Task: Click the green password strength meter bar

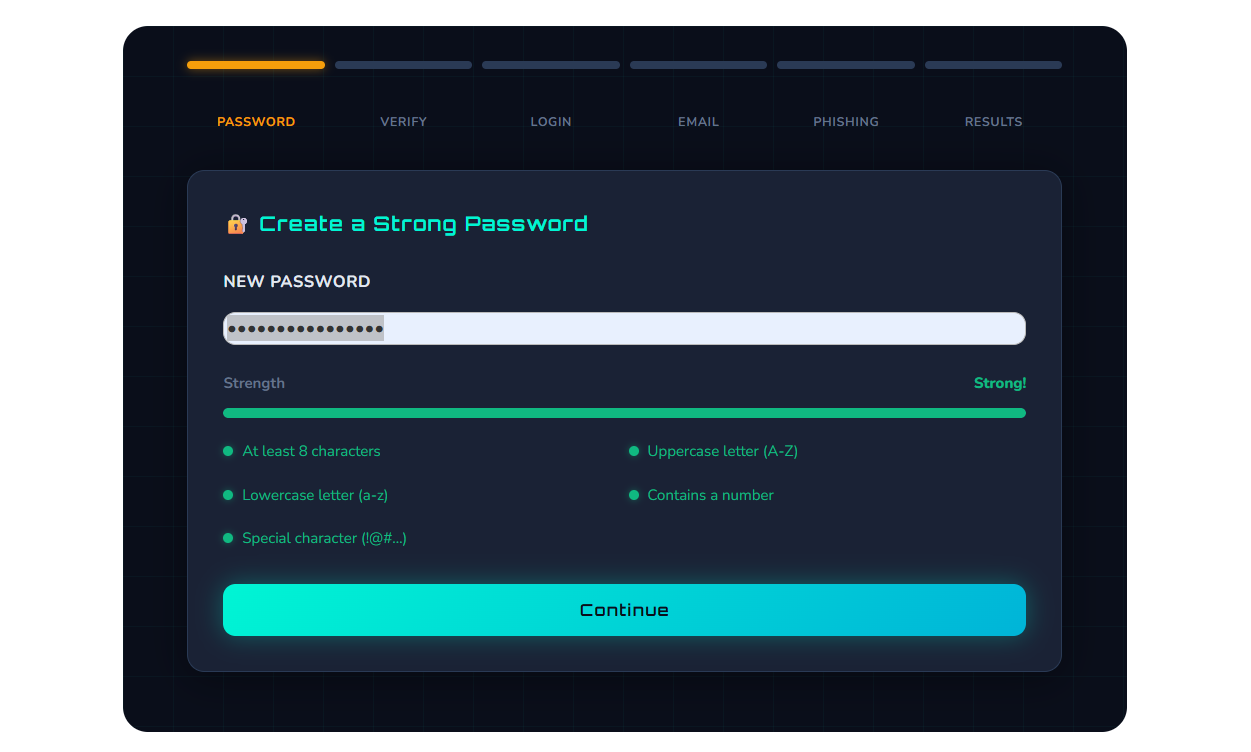Action: coord(624,413)
